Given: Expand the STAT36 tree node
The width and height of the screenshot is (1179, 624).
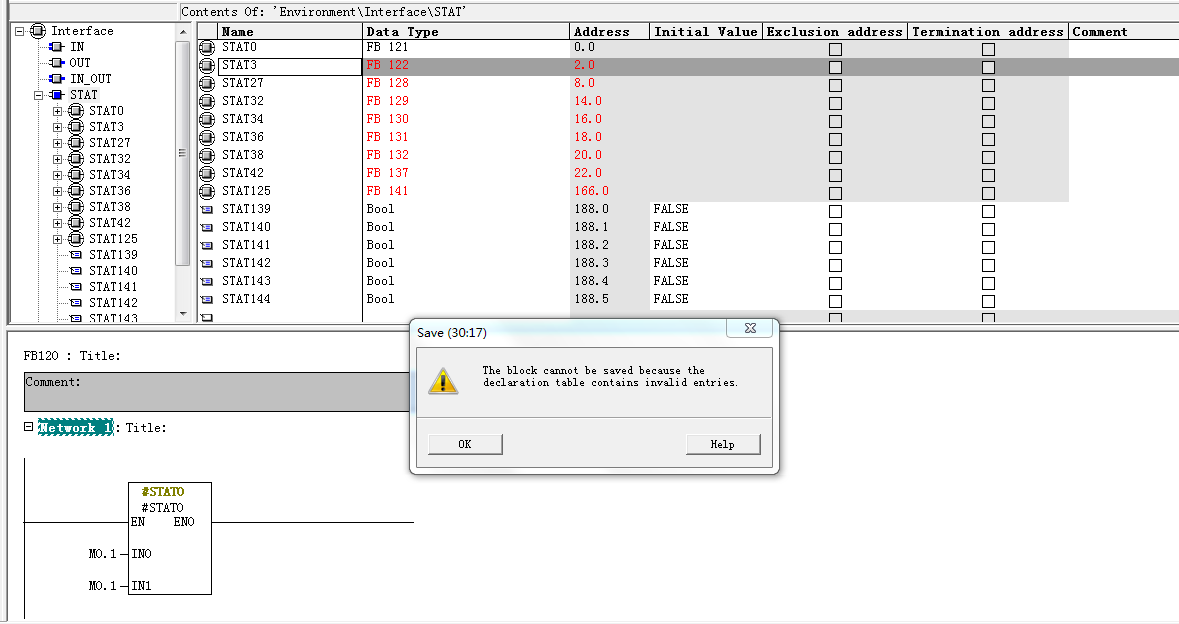Looking at the screenshot, I should click(58, 191).
